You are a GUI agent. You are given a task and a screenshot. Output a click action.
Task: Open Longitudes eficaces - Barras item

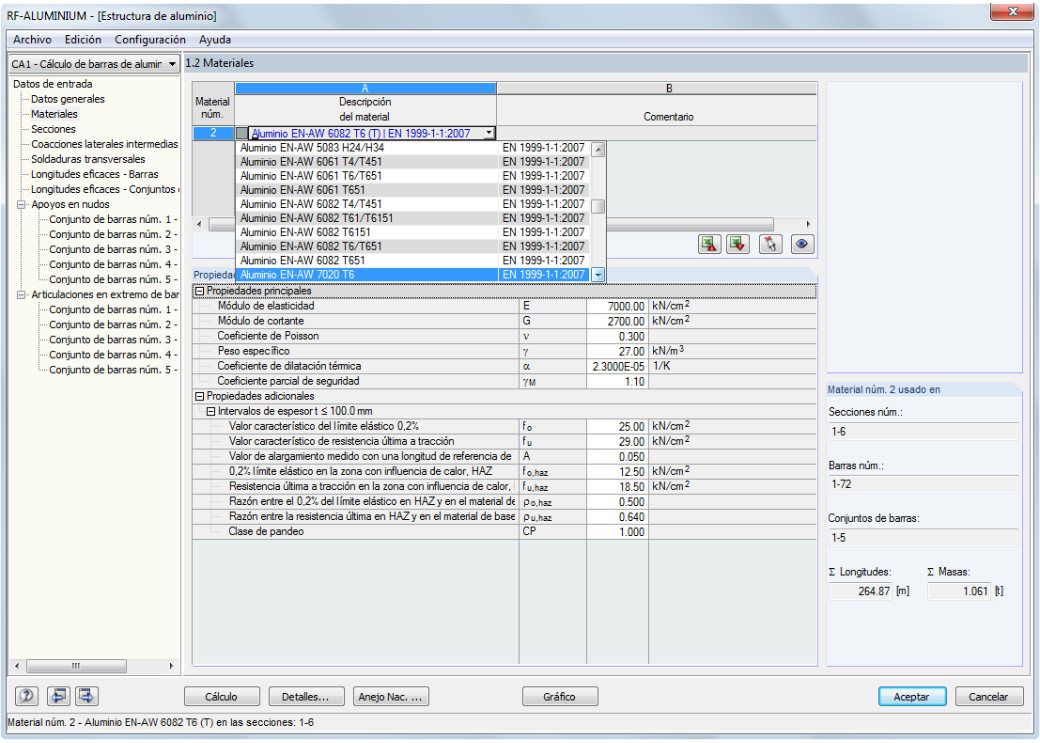coord(94,174)
